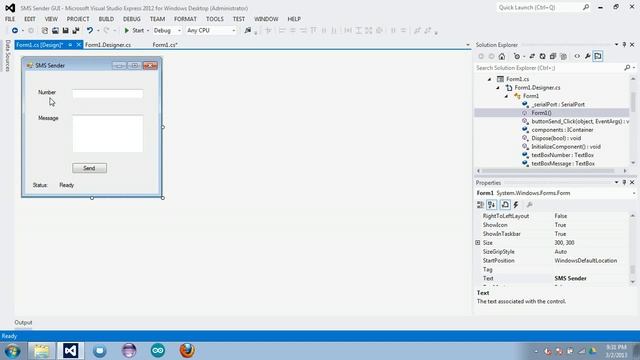Viewport: 640px width, 360px height.
Task: Click the Send button on the form
Action: 89,168
